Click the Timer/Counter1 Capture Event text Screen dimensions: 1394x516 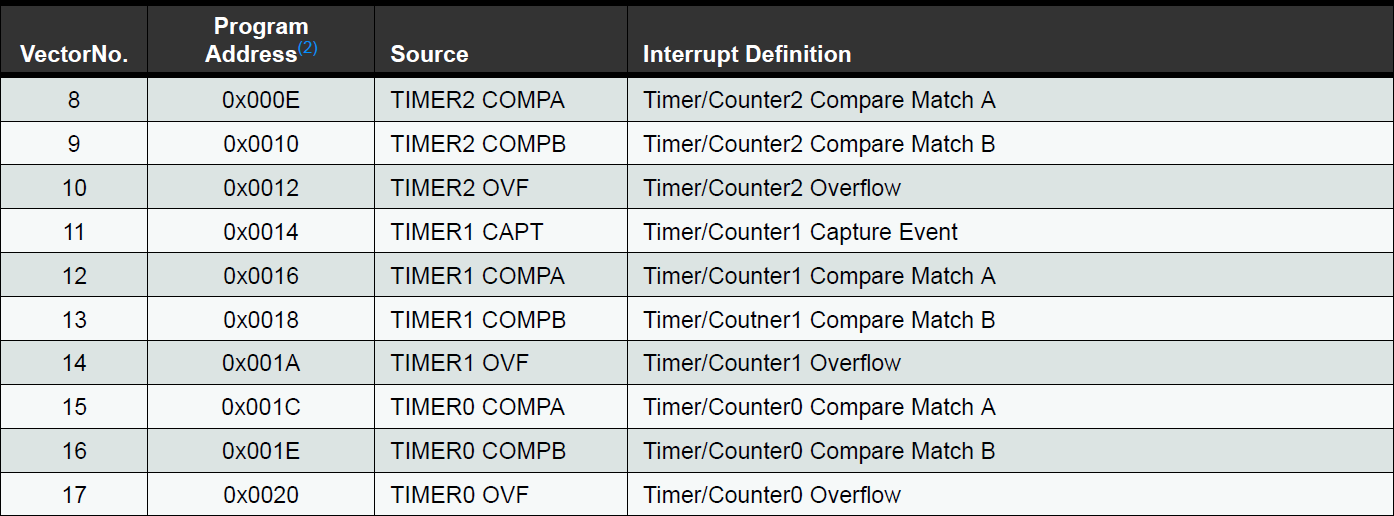(800, 232)
